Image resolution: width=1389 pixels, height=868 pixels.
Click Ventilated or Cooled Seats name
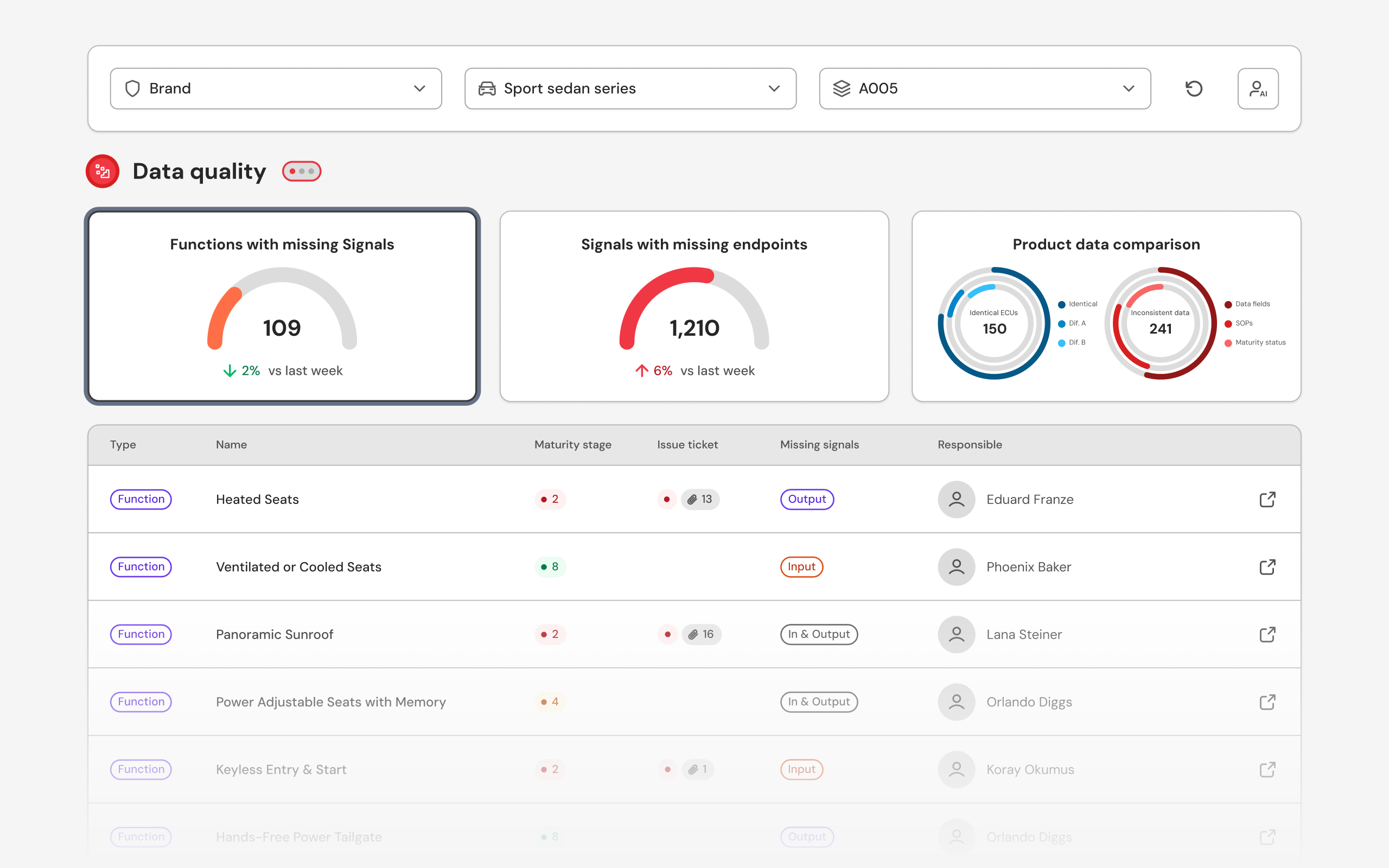298,567
